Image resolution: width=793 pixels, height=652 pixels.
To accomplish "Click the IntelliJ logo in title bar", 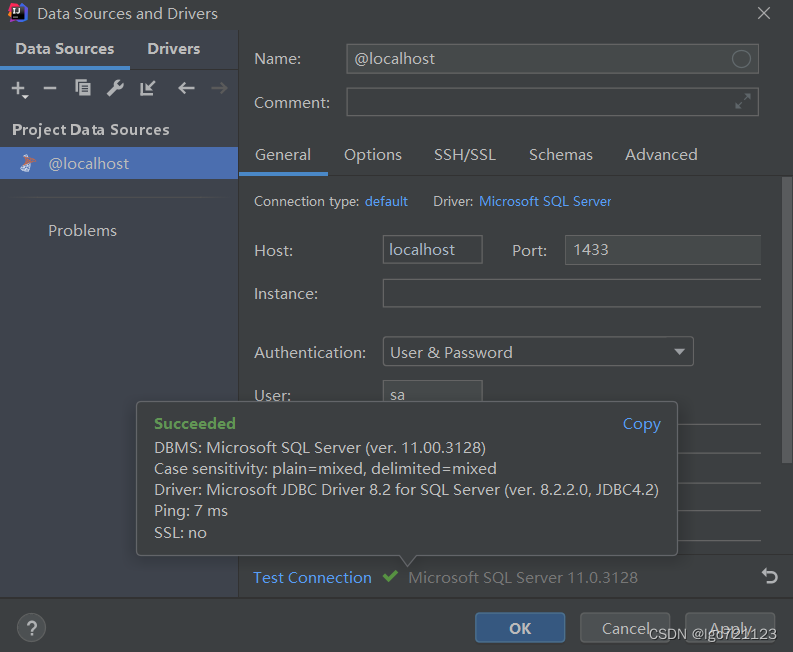I will coord(17,13).
